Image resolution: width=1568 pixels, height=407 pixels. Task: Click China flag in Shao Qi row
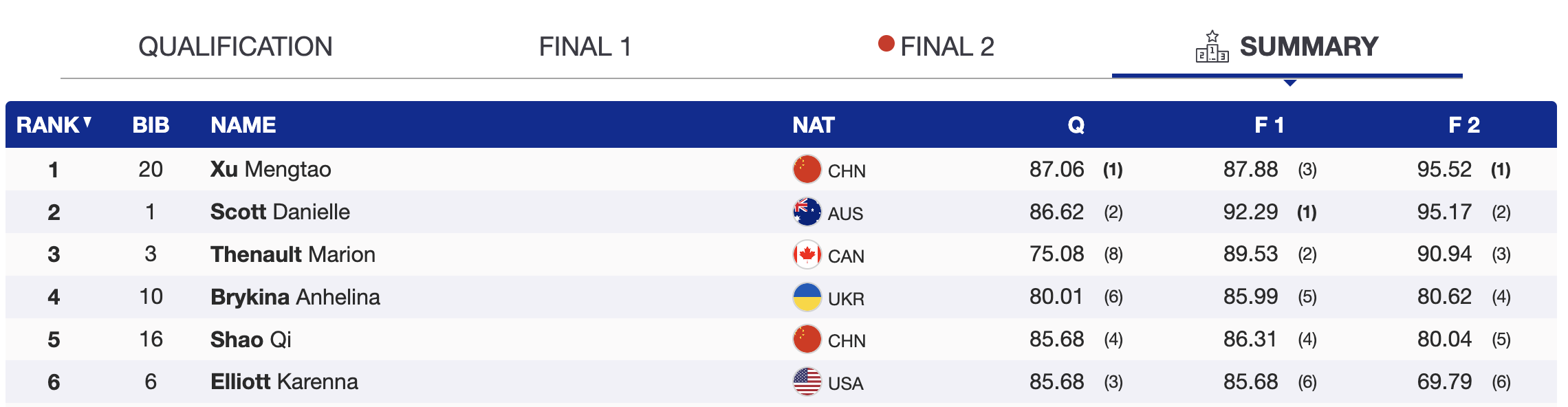pos(807,339)
